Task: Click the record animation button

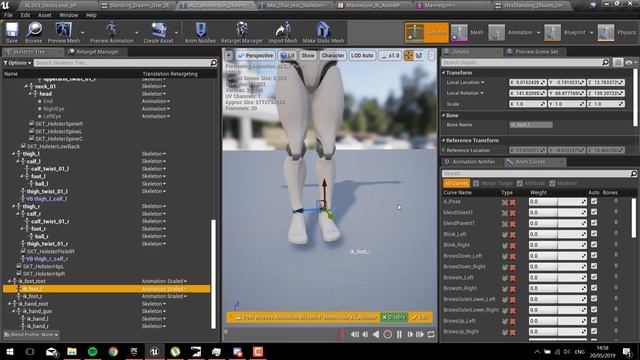Action: (387, 335)
